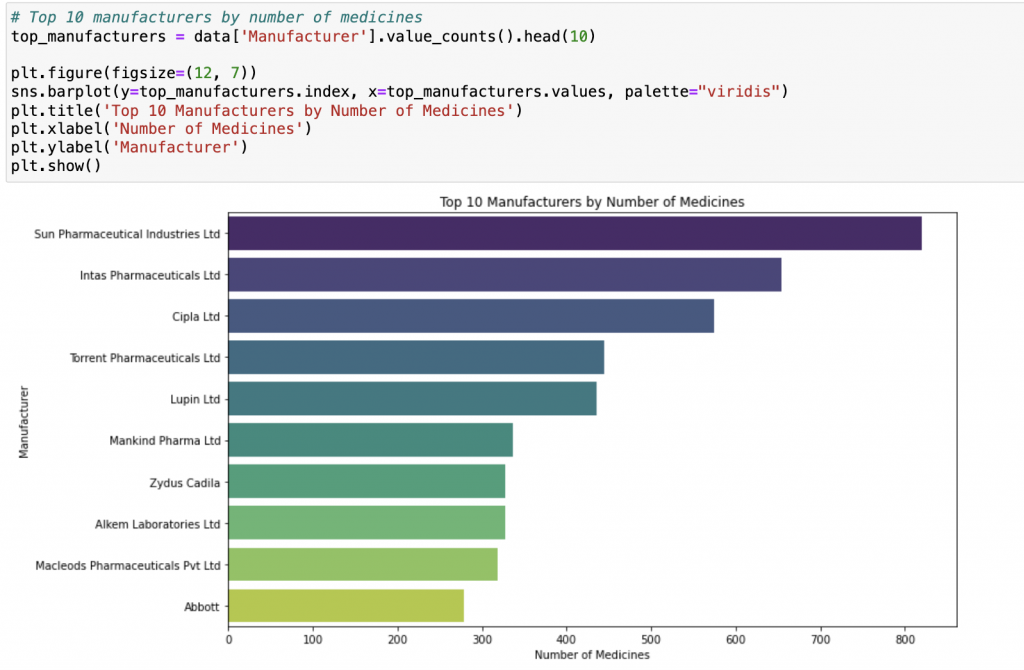Click the x-axis tick 200
The height and width of the screenshot is (670, 1024).
point(398,640)
